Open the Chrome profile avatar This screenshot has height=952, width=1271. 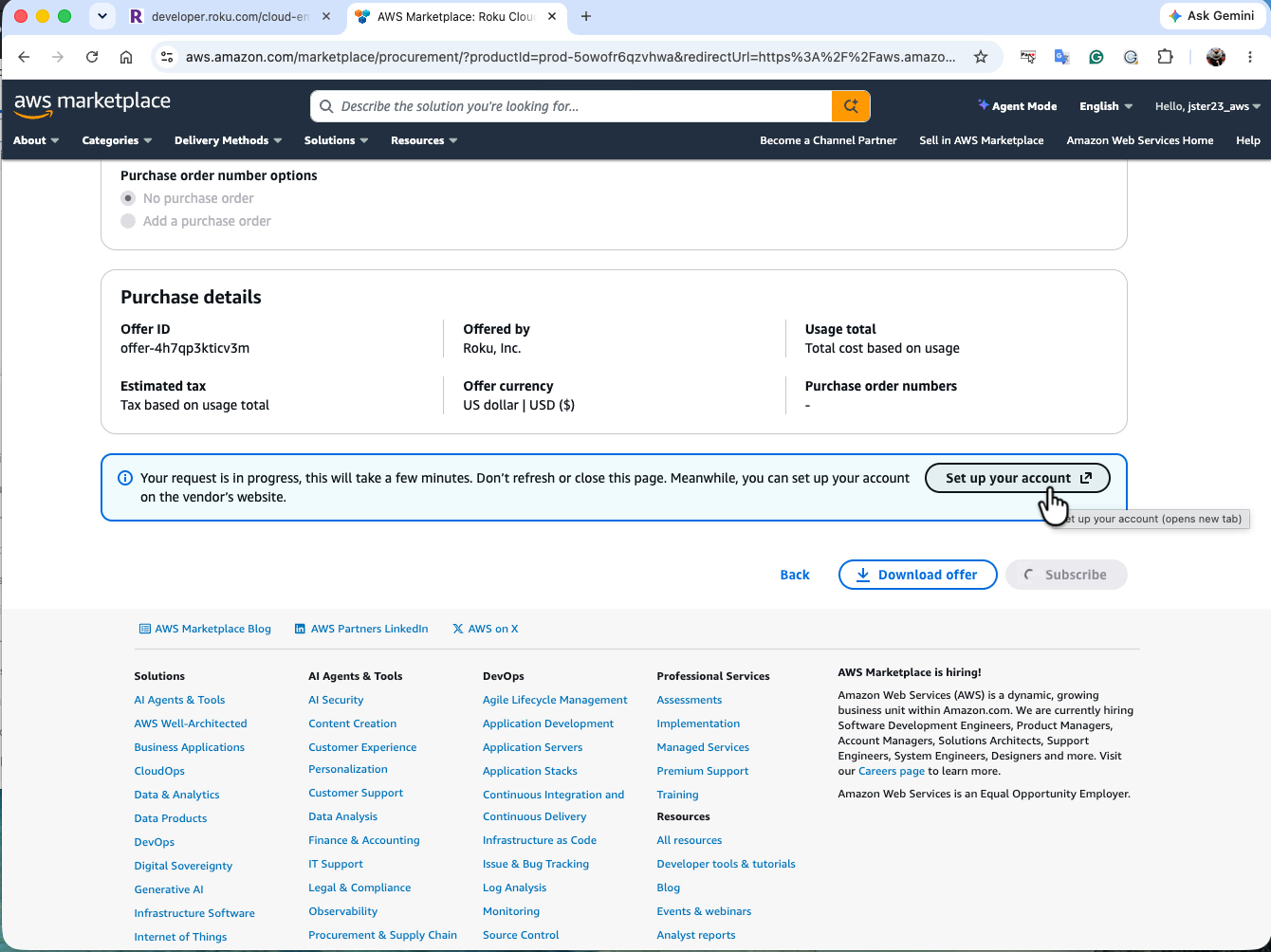tap(1216, 57)
